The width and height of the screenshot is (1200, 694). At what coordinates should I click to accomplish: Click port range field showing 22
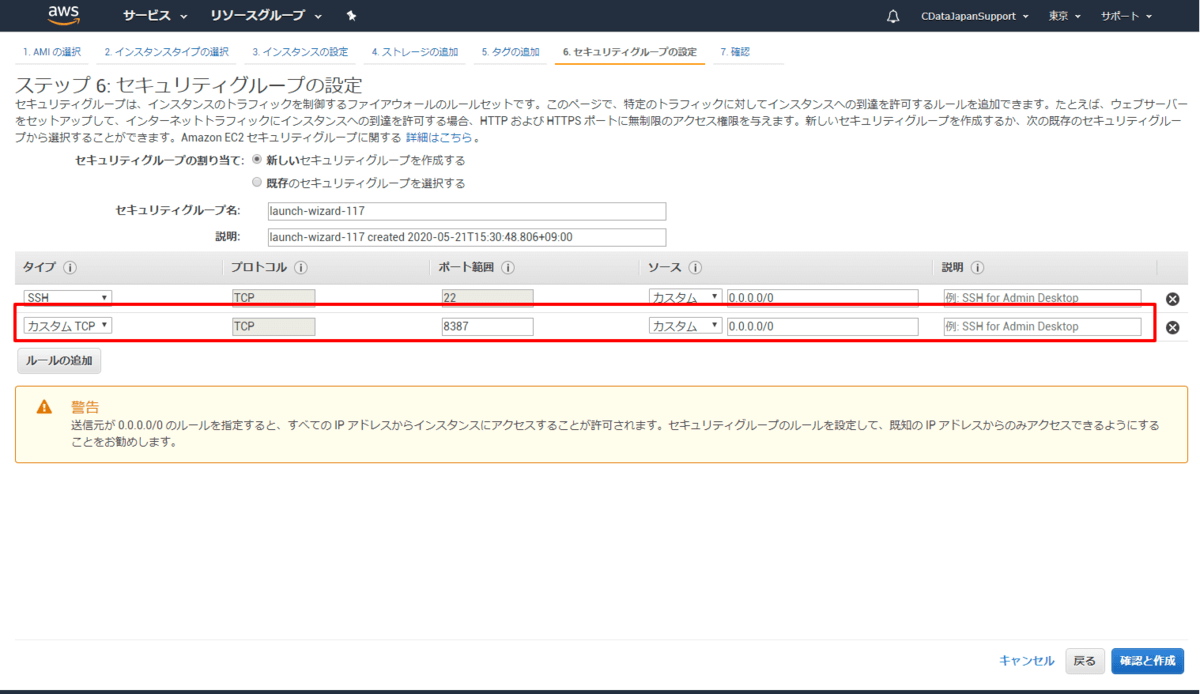tap(487, 298)
